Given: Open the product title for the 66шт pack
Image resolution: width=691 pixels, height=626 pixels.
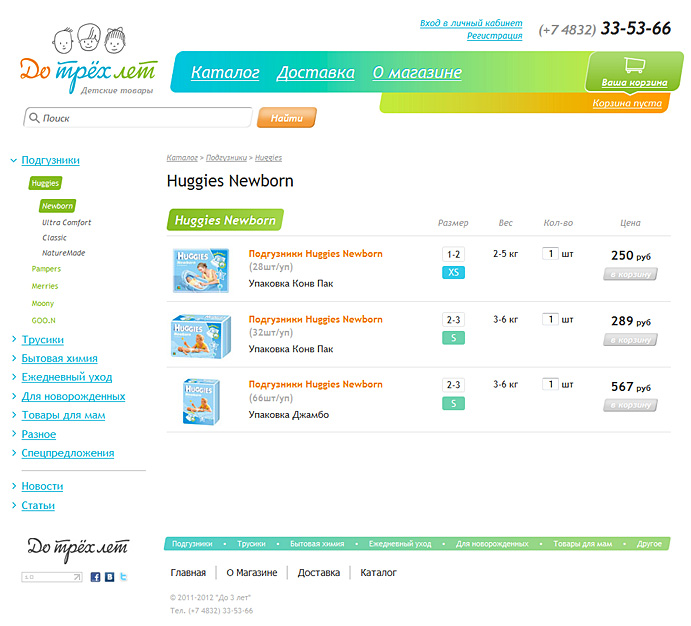Looking at the screenshot, I should click(x=316, y=384).
